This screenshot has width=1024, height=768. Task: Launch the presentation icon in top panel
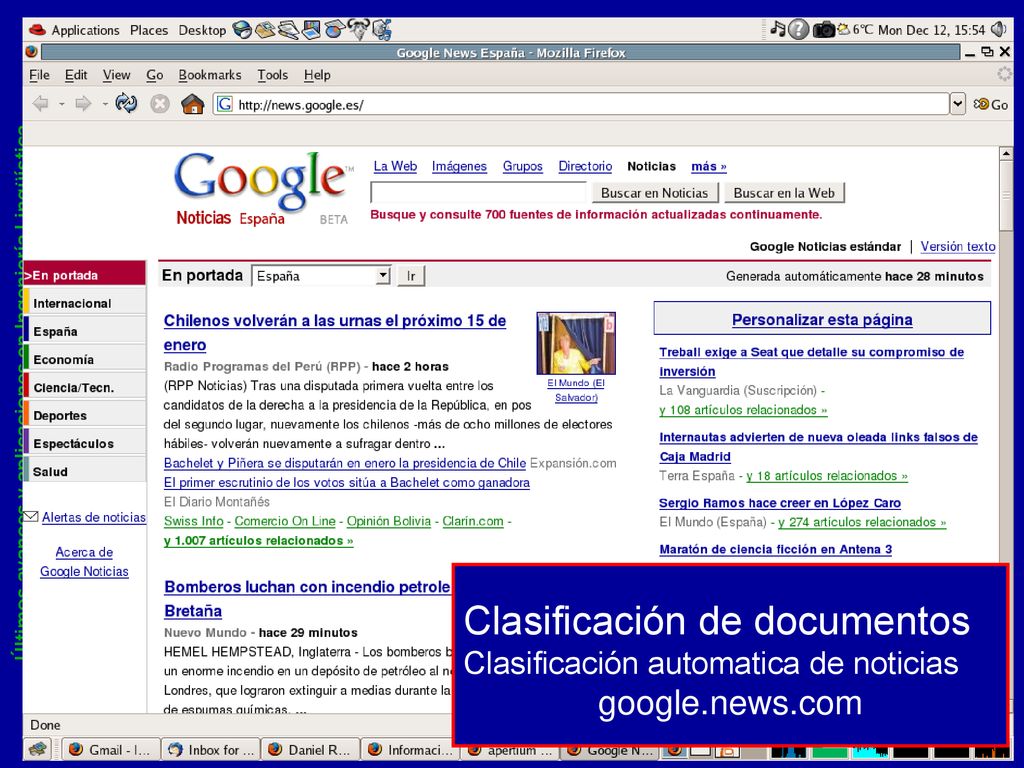pos(312,30)
